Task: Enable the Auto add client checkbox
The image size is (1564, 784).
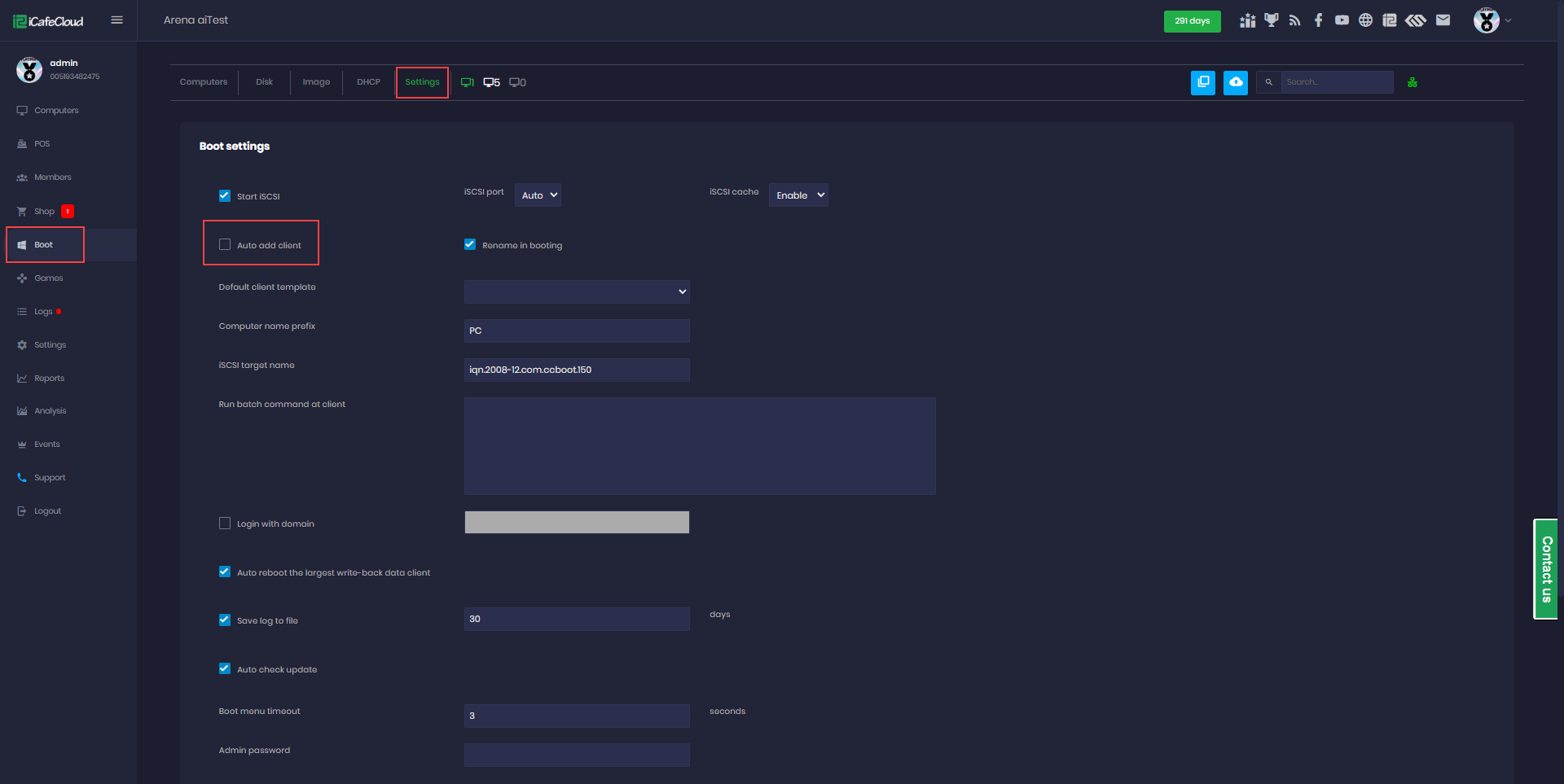Action: [x=225, y=244]
